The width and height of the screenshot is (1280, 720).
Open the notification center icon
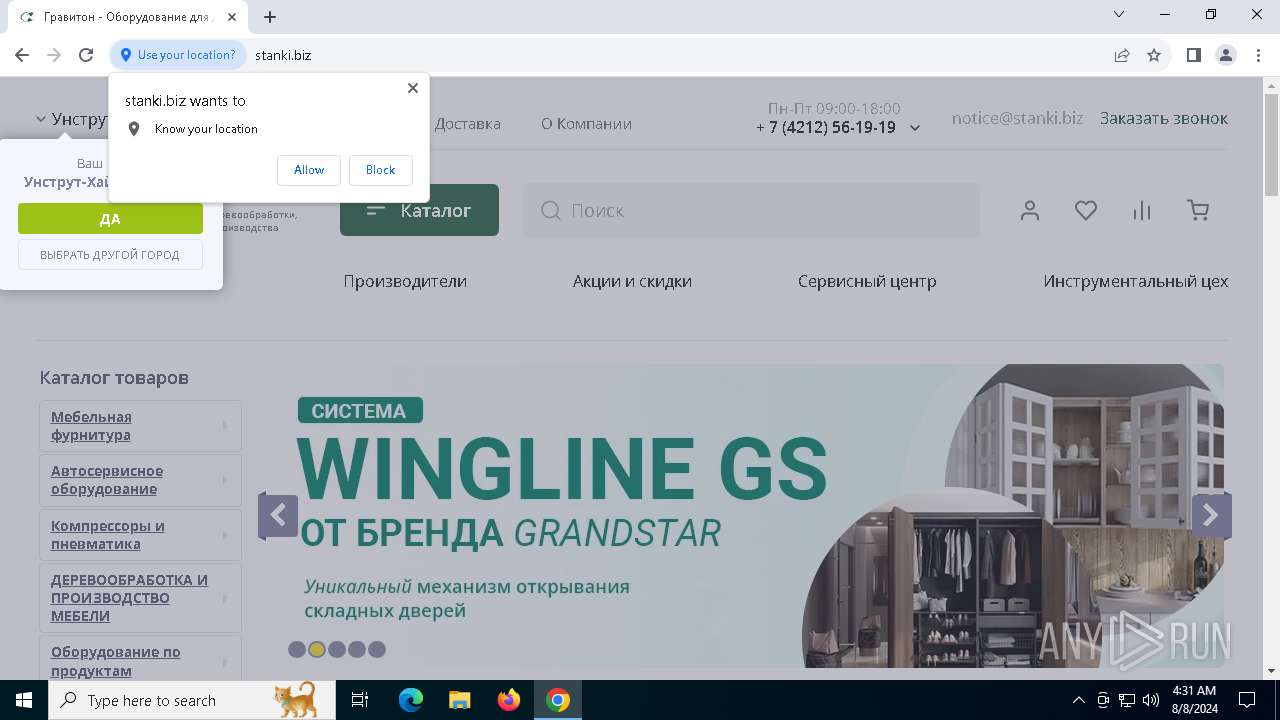point(1247,700)
